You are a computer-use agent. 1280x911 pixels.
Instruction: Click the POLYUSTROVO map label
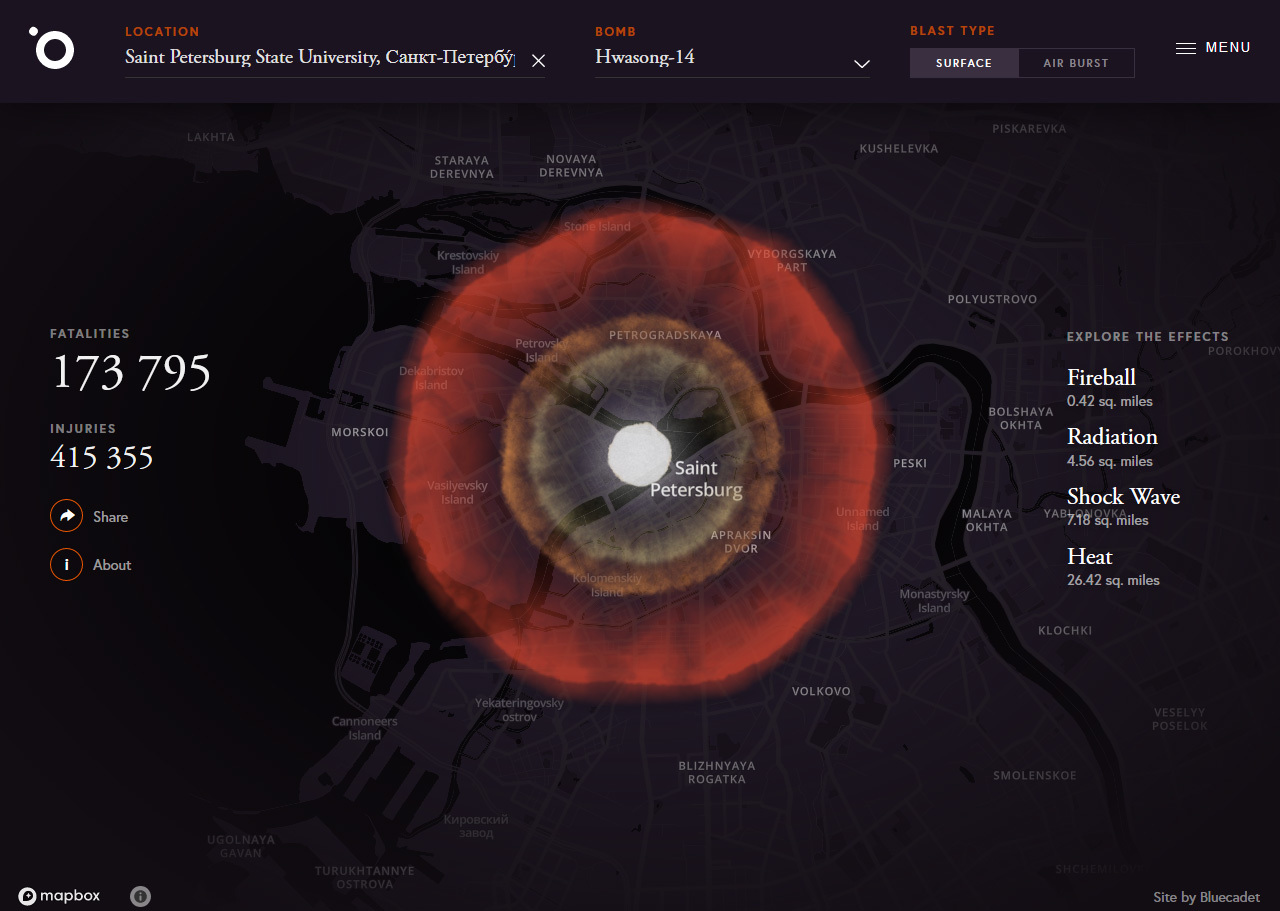[x=992, y=299]
